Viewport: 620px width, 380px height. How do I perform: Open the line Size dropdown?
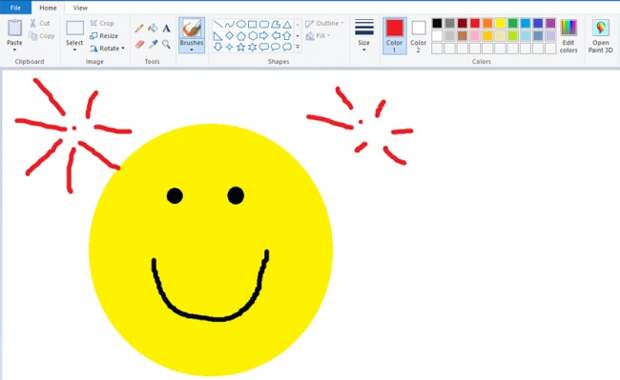[364, 36]
